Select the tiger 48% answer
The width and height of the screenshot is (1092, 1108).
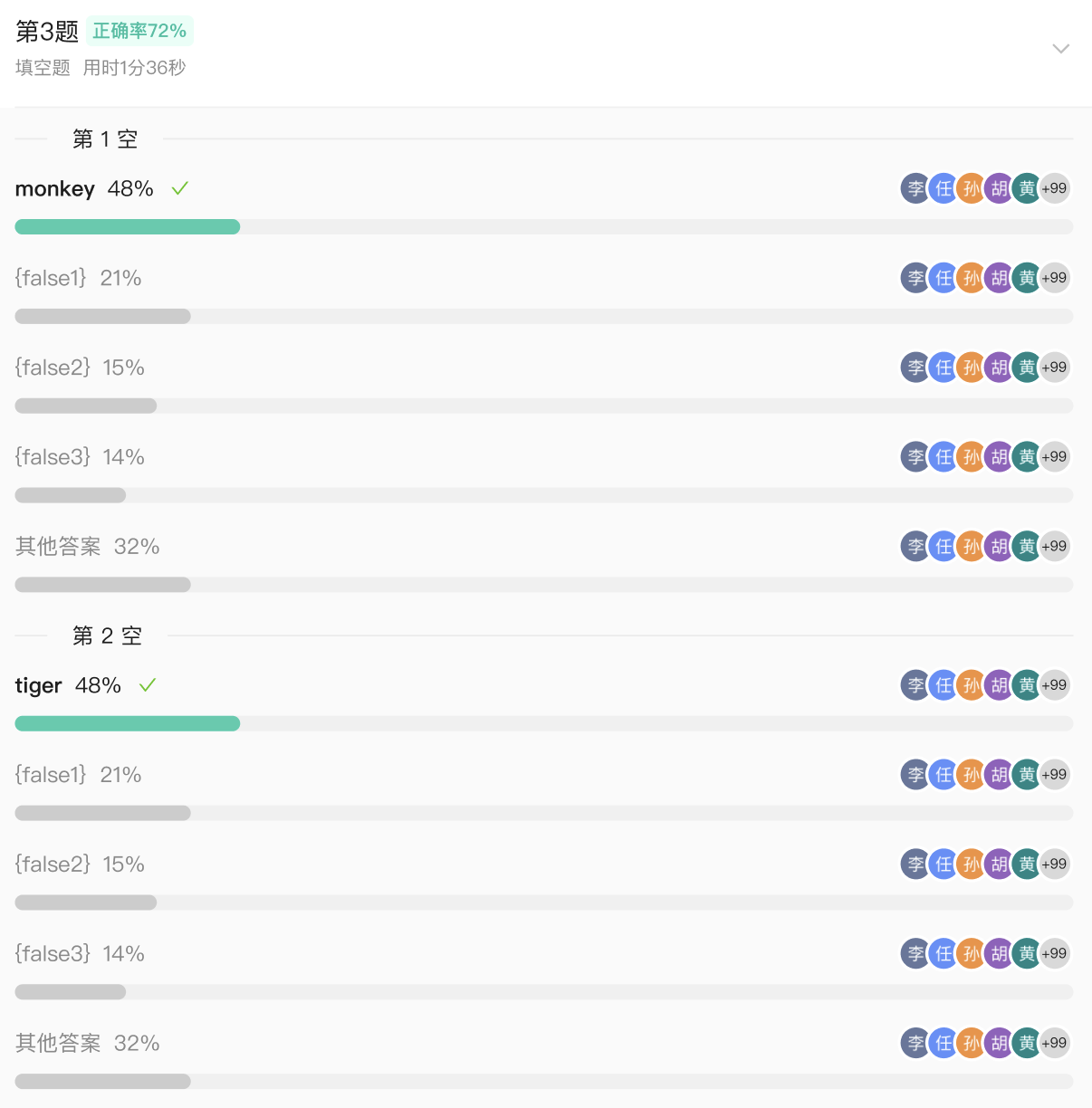click(68, 685)
